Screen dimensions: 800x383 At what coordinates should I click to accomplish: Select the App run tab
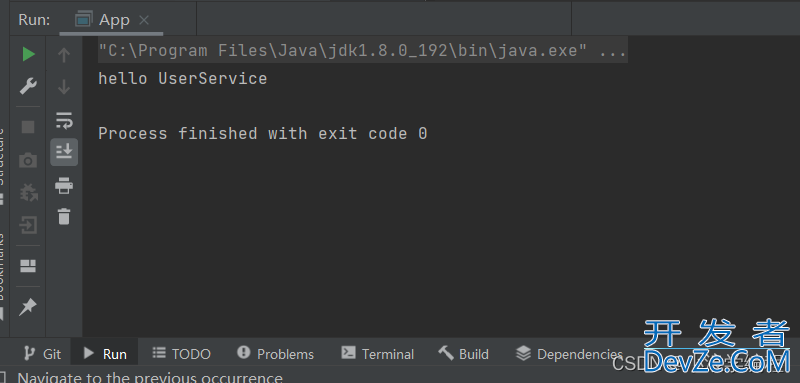click(x=111, y=20)
